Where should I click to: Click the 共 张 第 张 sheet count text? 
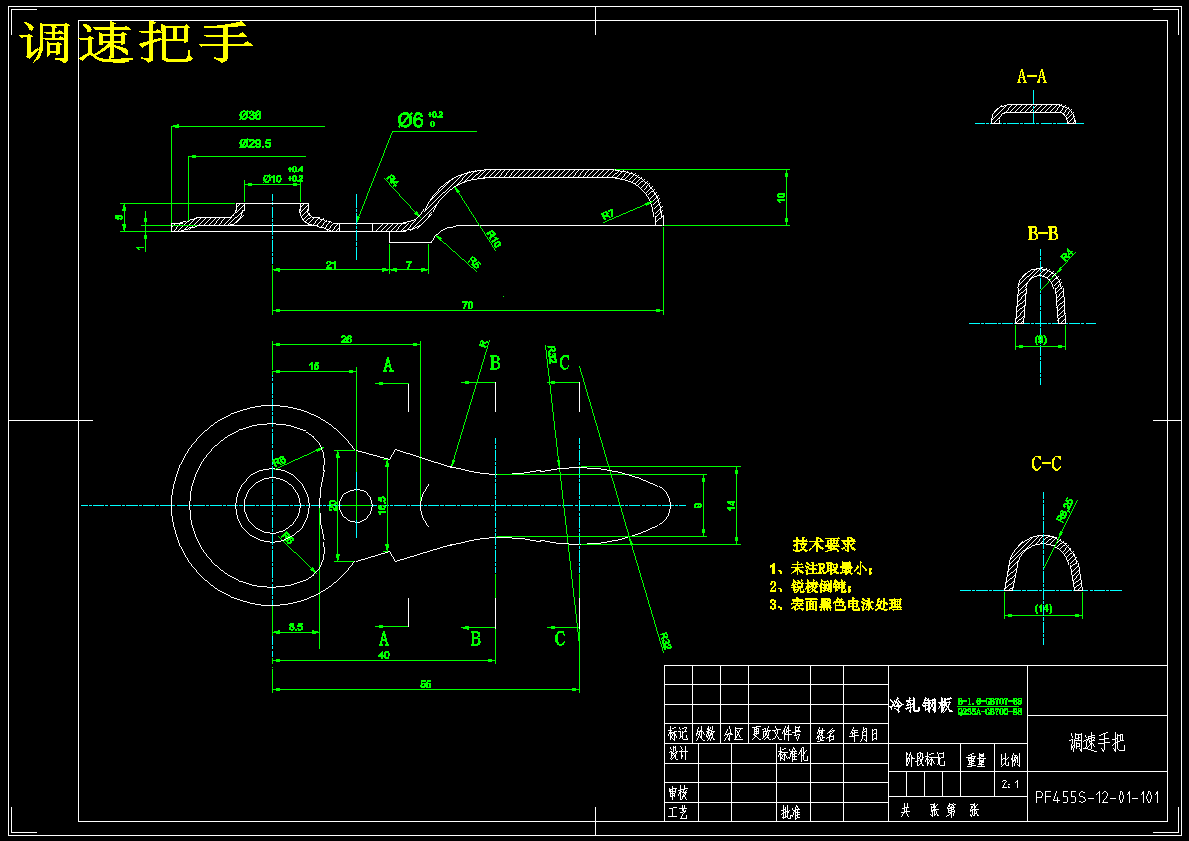(x=940, y=811)
